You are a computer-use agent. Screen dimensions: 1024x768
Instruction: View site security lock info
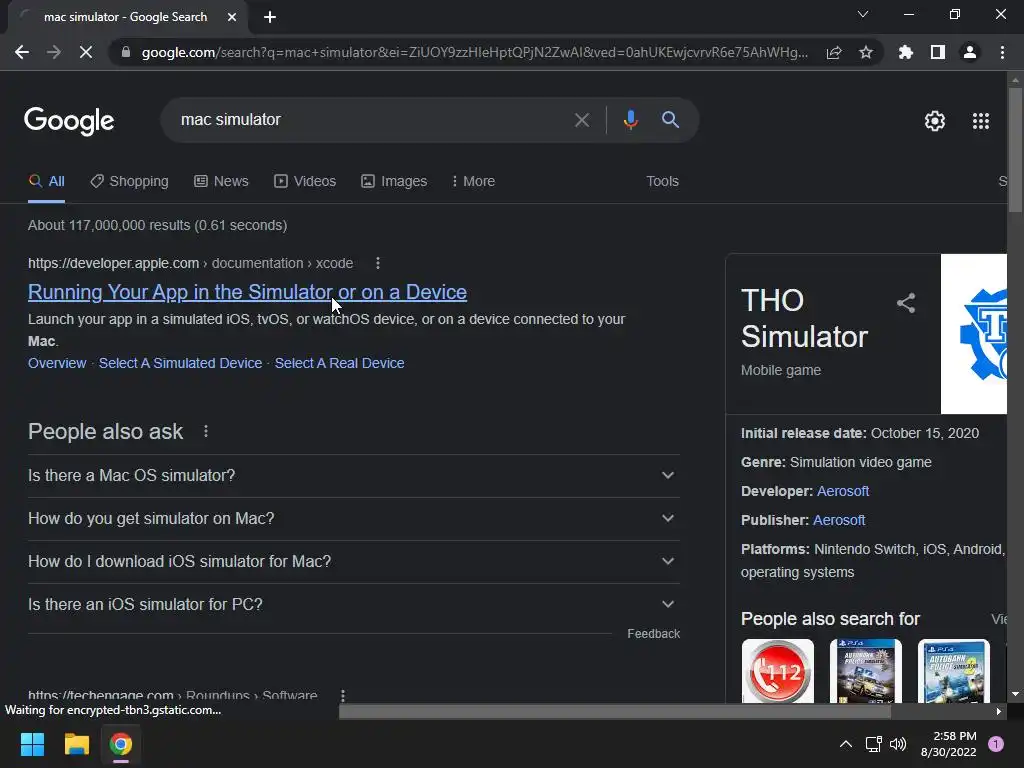tap(126, 52)
